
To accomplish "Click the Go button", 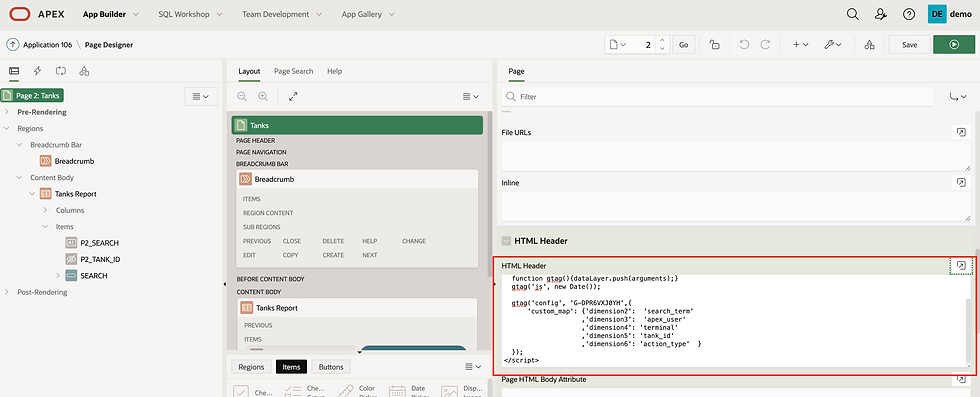I will point(684,45).
